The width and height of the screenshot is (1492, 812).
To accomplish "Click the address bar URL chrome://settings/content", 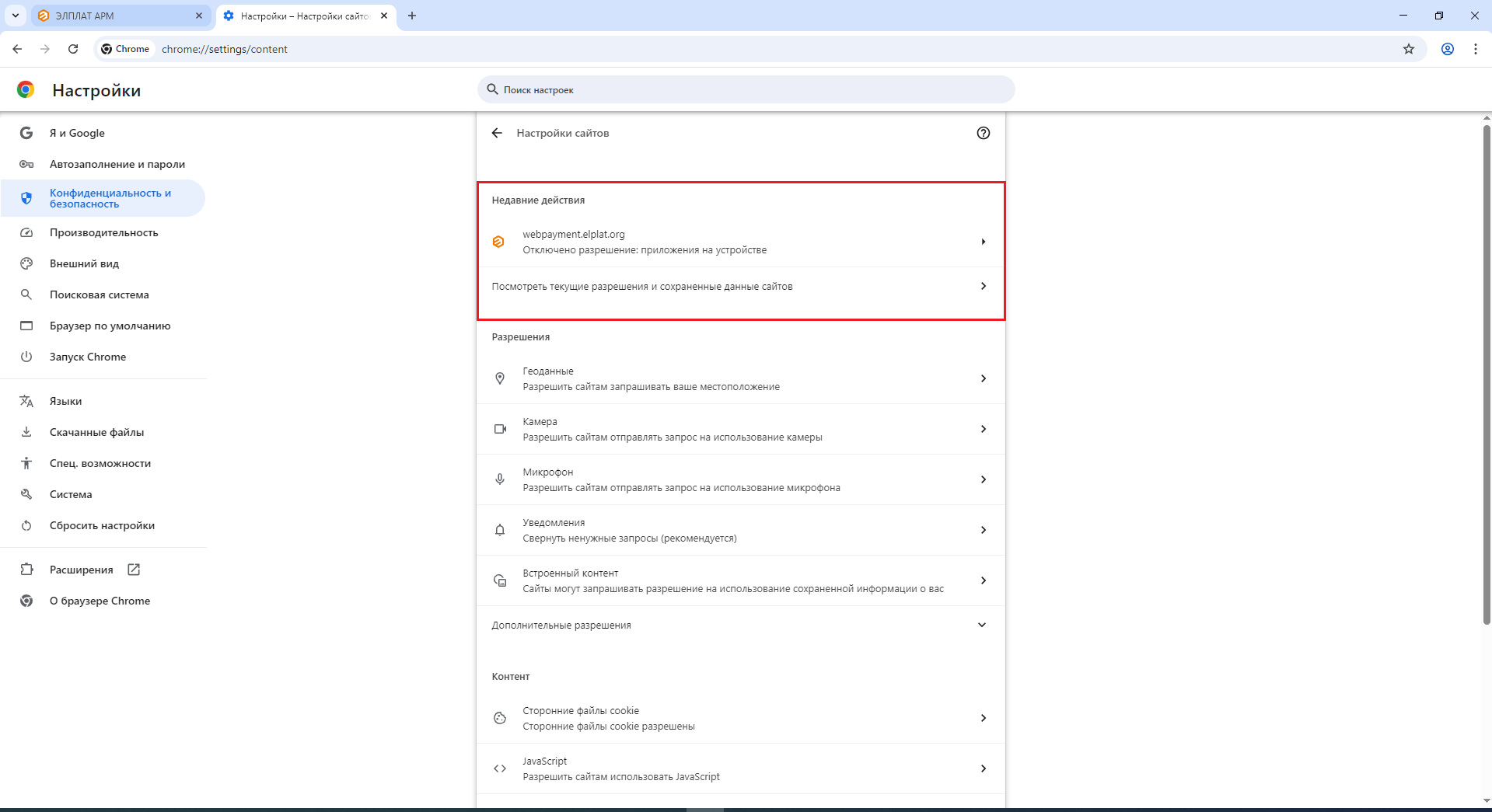I will coord(225,49).
